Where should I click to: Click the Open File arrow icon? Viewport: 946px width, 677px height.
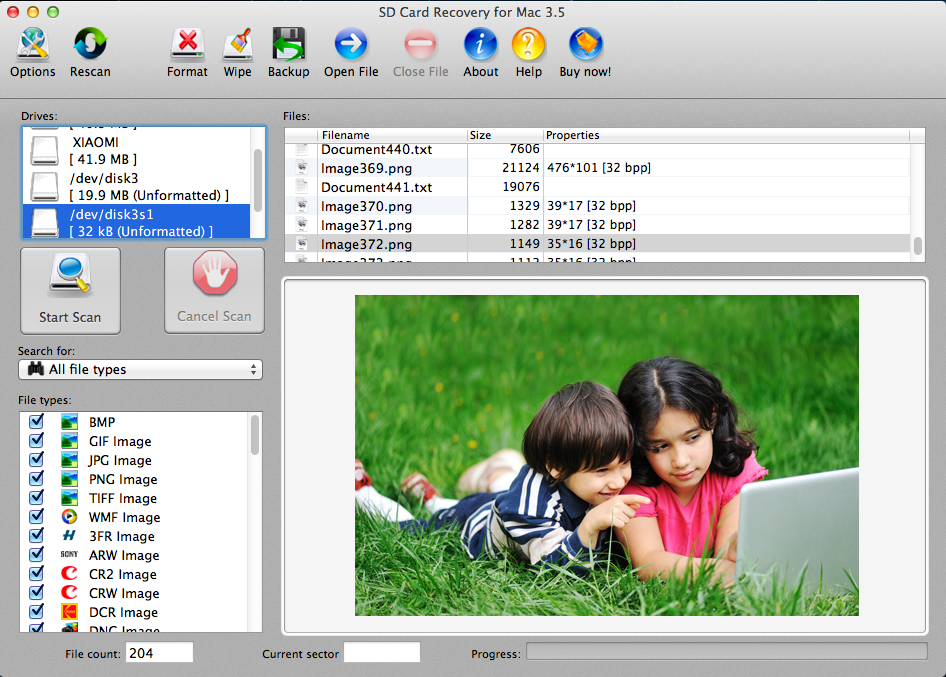pyautogui.click(x=351, y=45)
